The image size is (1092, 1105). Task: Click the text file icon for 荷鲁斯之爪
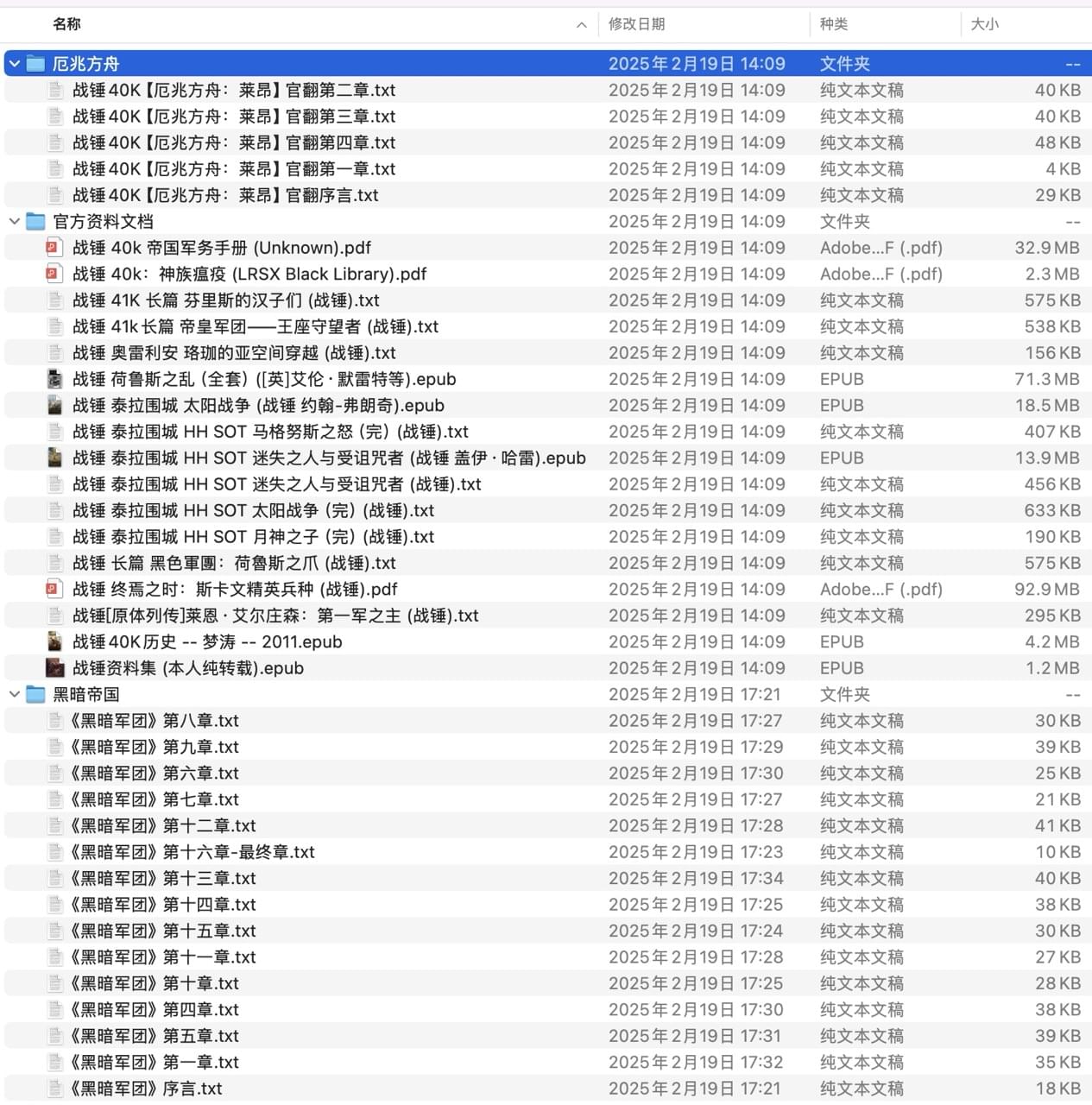pos(55,563)
